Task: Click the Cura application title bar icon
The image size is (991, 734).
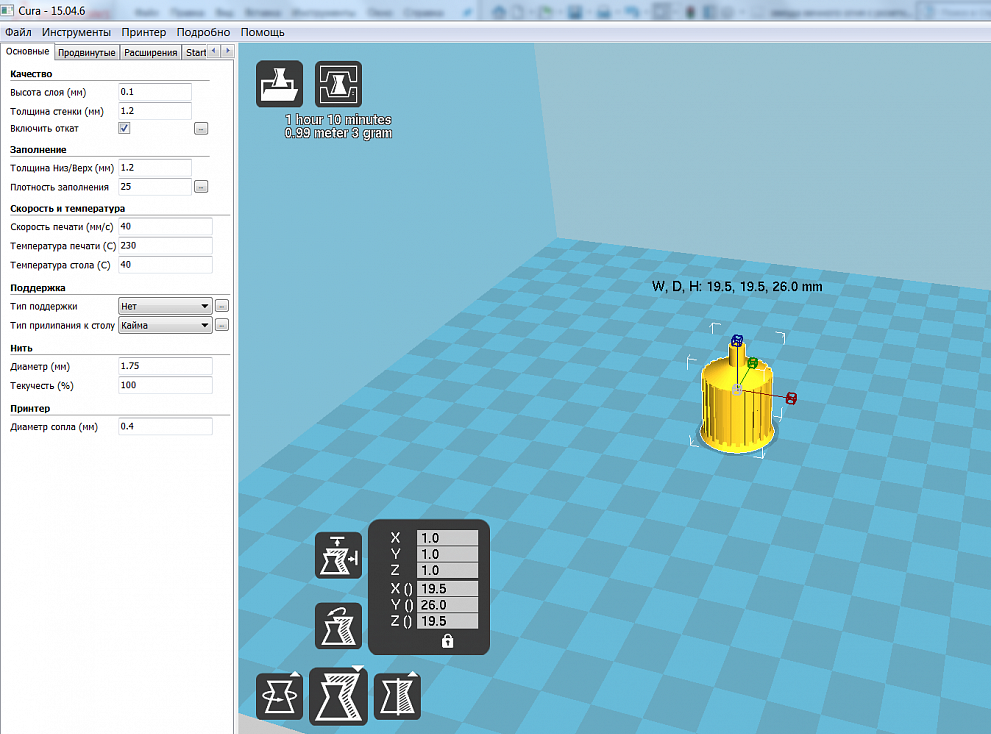Action: coord(8,11)
